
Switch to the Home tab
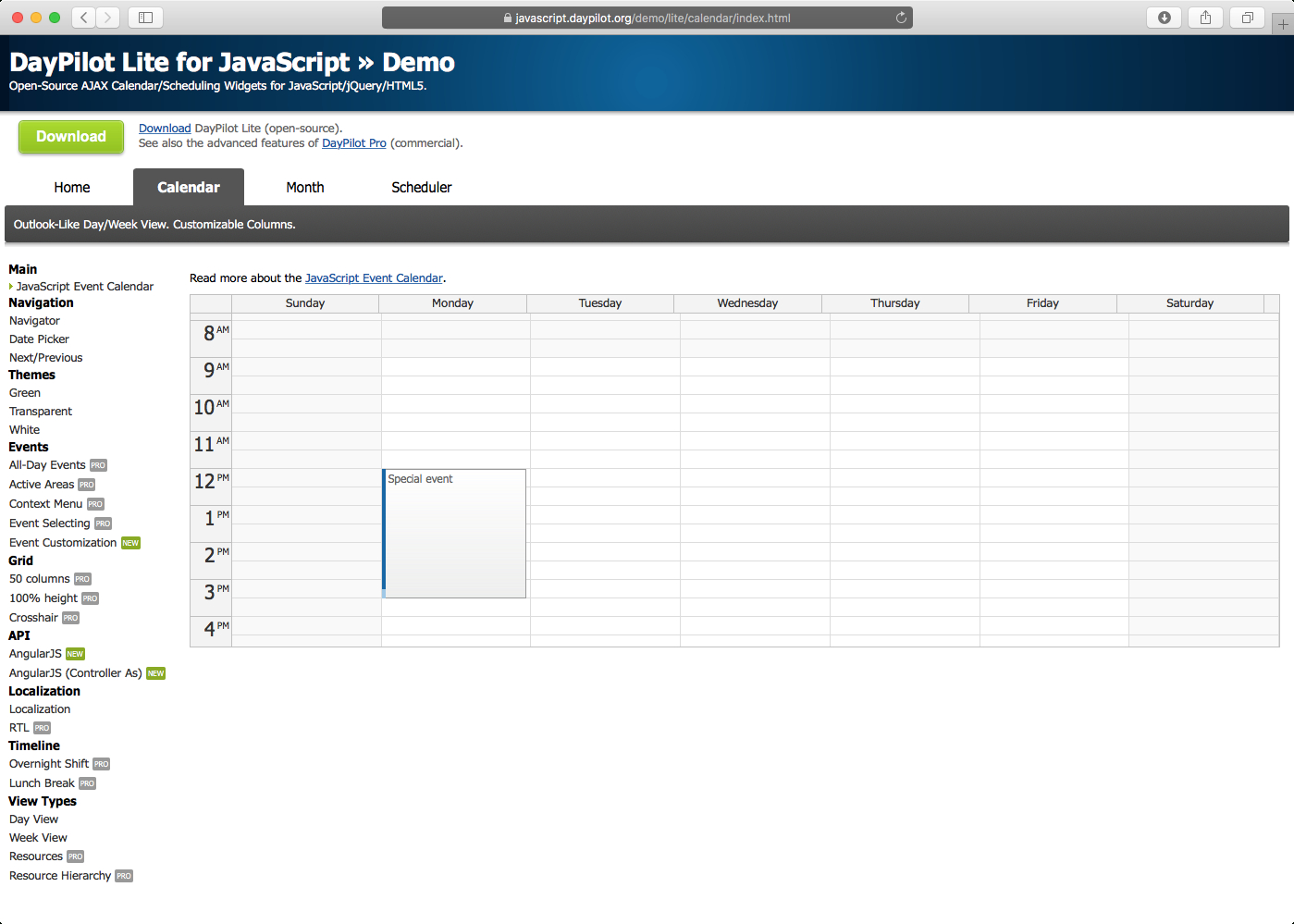click(x=72, y=188)
